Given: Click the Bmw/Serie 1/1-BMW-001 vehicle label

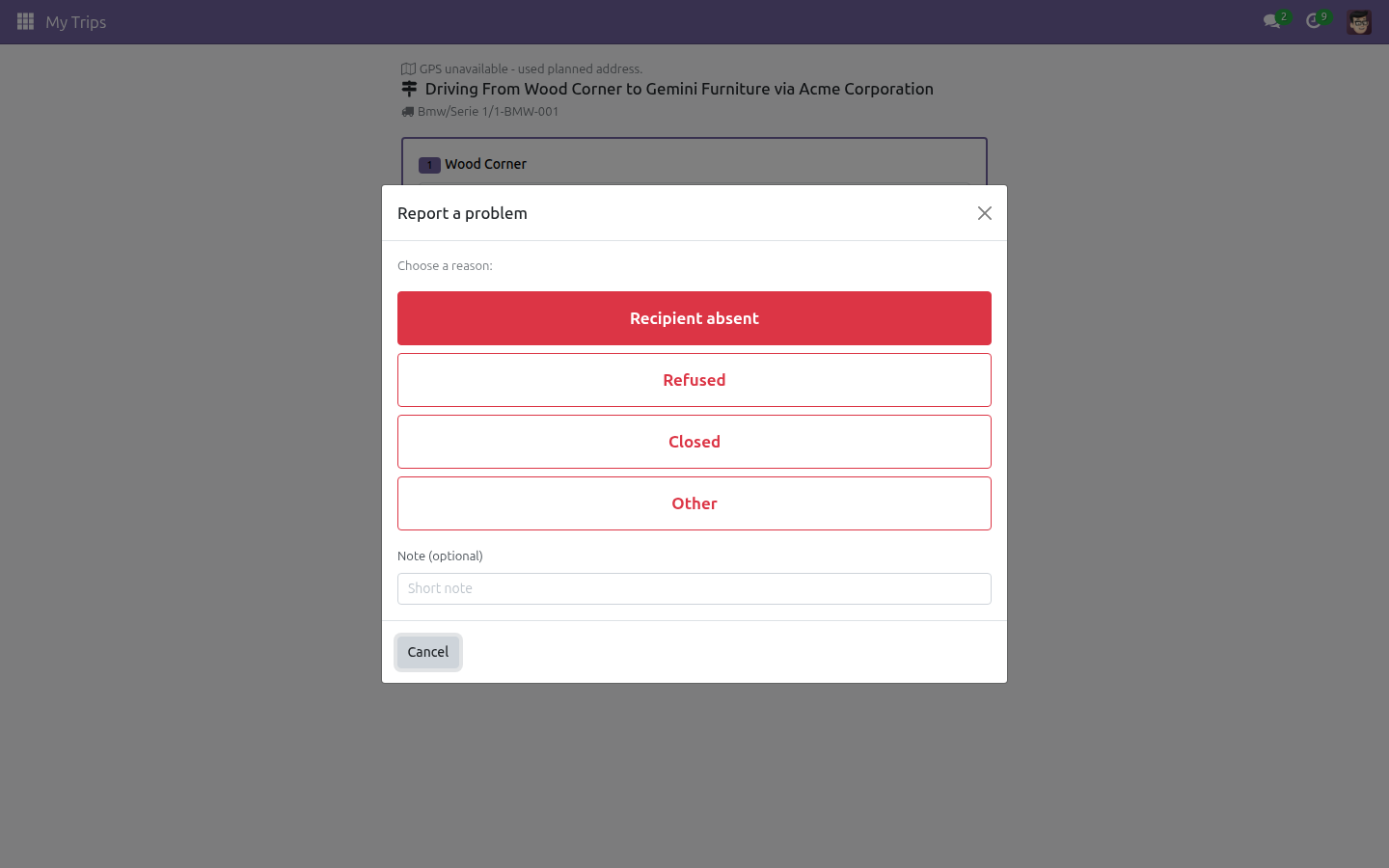Looking at the screenshot, I should (488, 112).
